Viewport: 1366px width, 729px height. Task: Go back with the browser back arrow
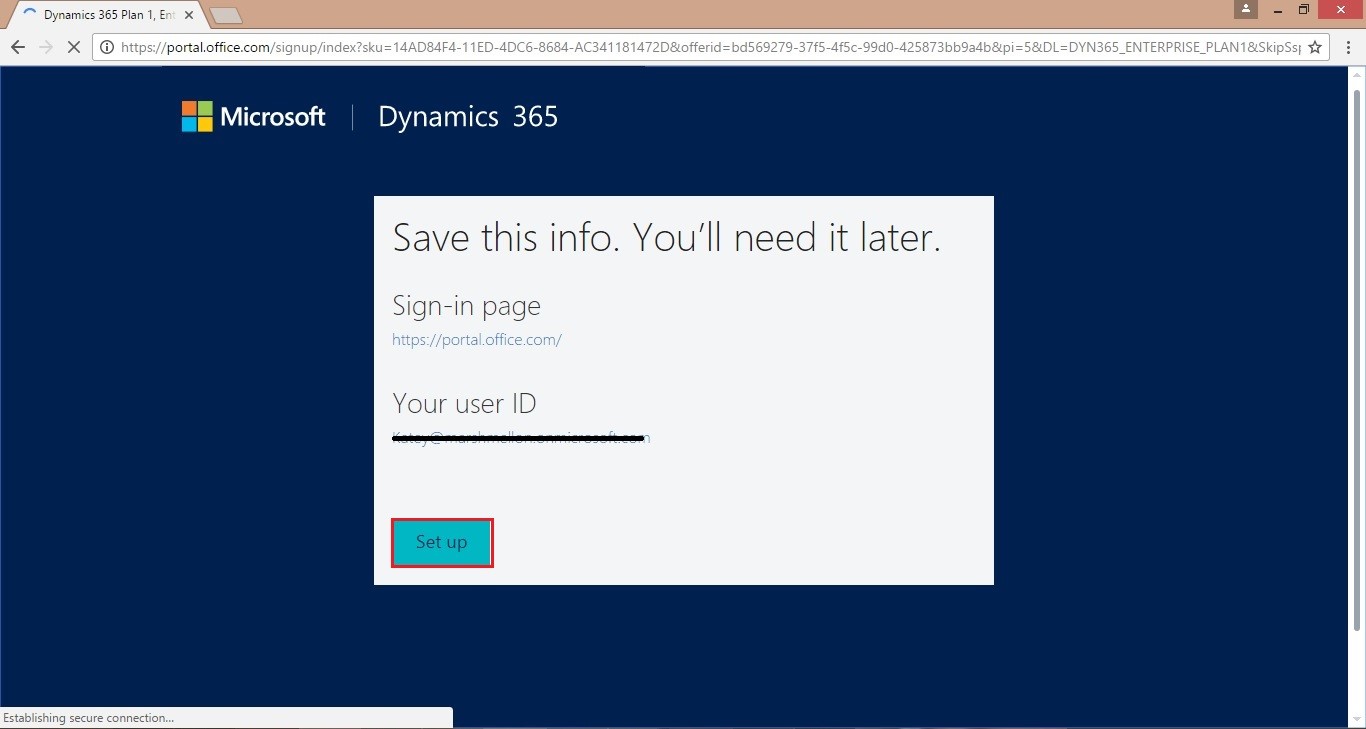click(x=18, y=47)
